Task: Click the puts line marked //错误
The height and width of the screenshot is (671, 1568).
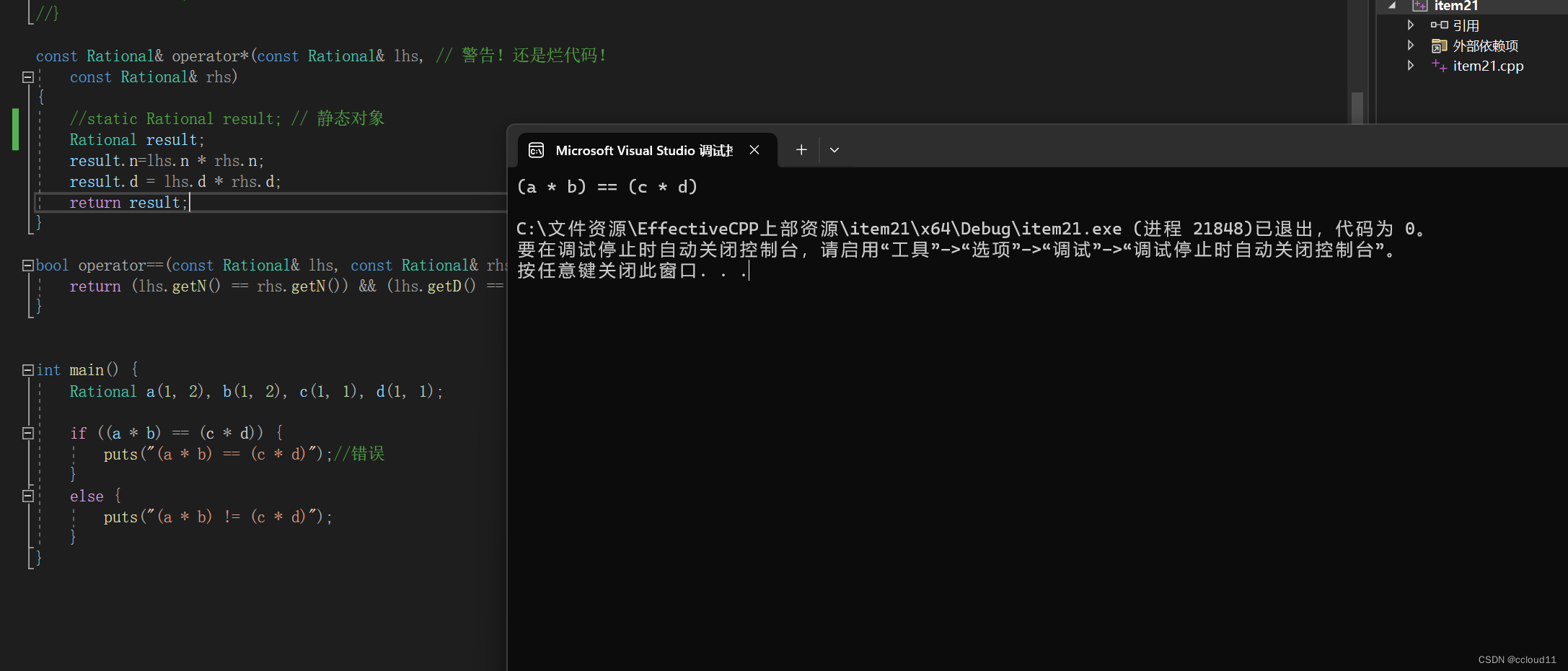Action: click(244, 454)
